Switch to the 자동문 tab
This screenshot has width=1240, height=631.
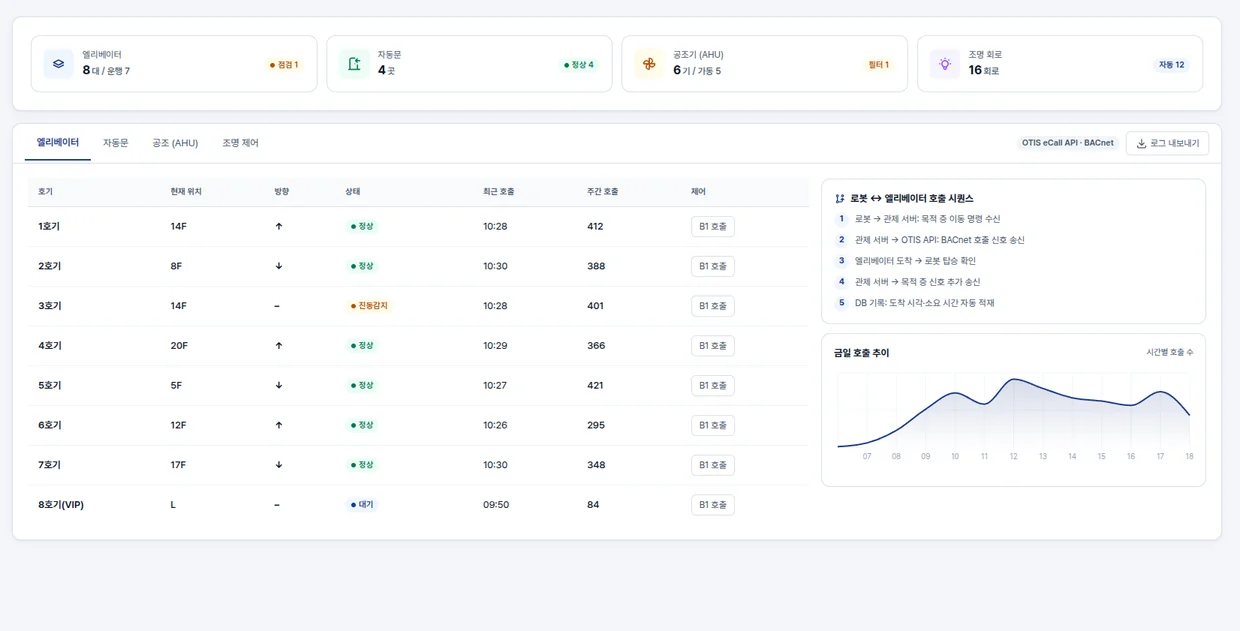(x=116, y=143)
